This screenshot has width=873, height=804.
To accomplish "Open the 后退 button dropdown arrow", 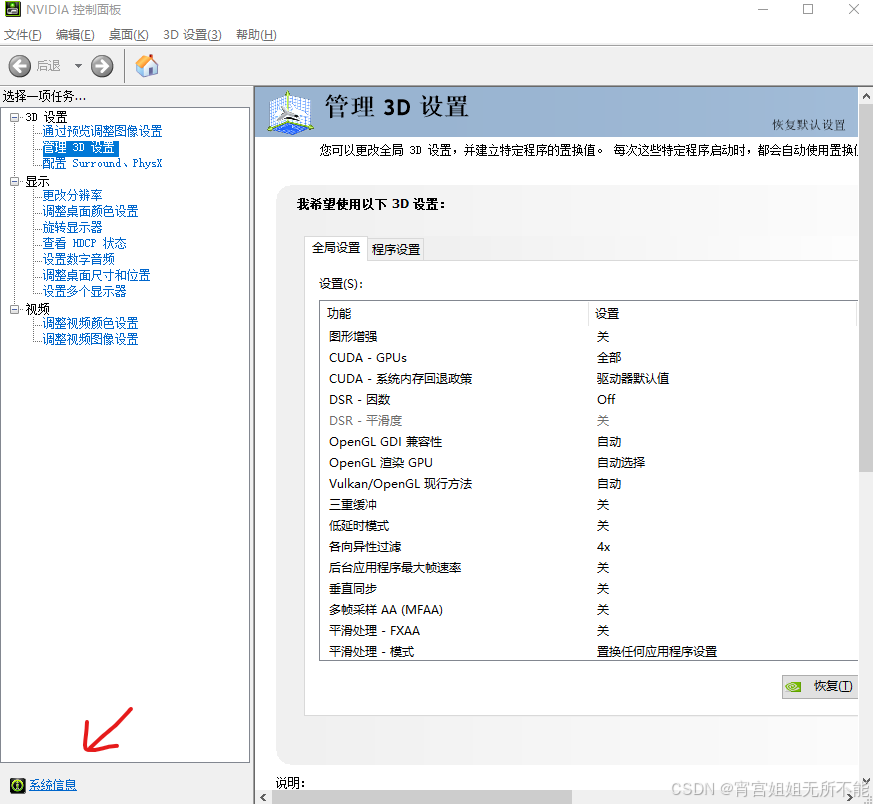I will [78, 66].
